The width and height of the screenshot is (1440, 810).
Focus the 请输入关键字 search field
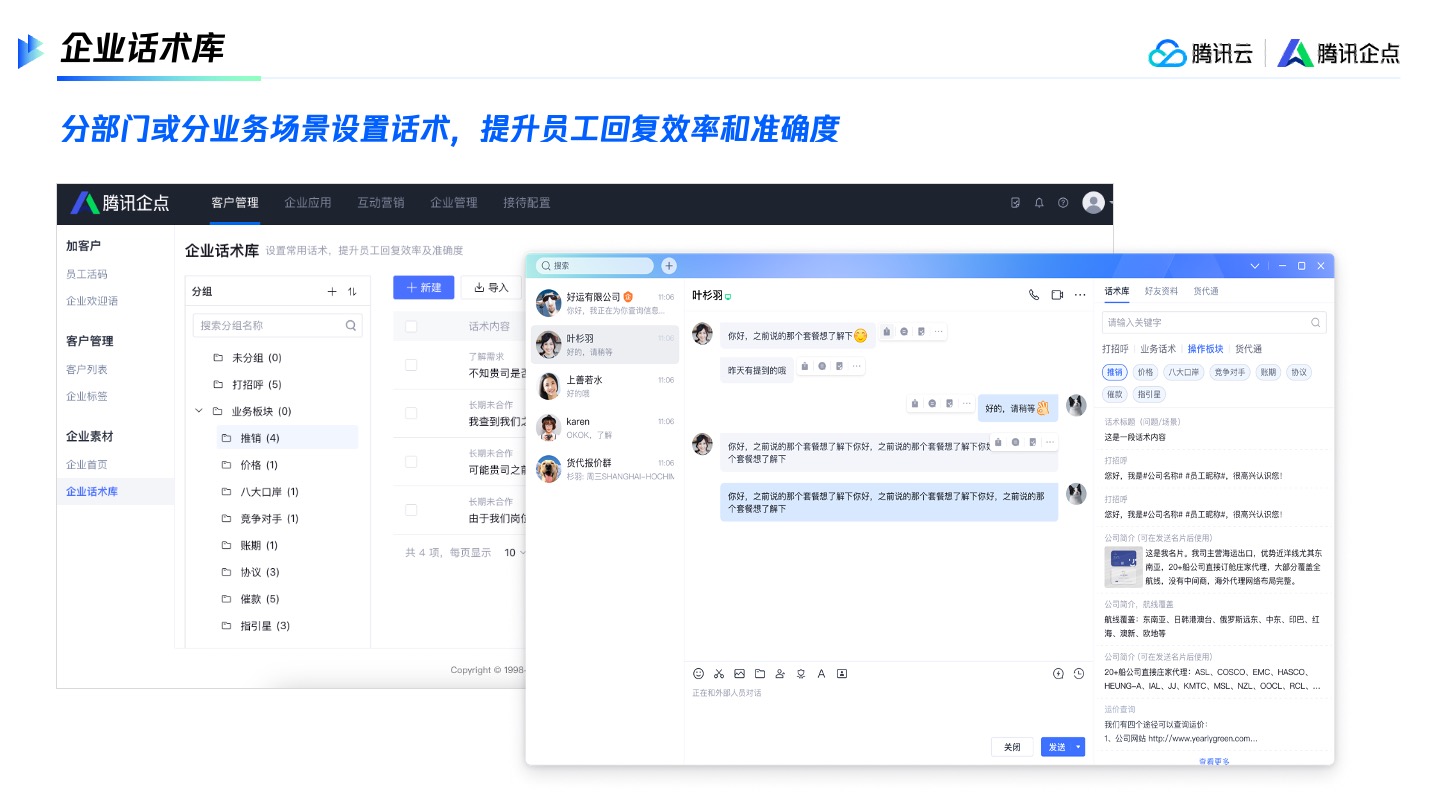coord(1214,322)
